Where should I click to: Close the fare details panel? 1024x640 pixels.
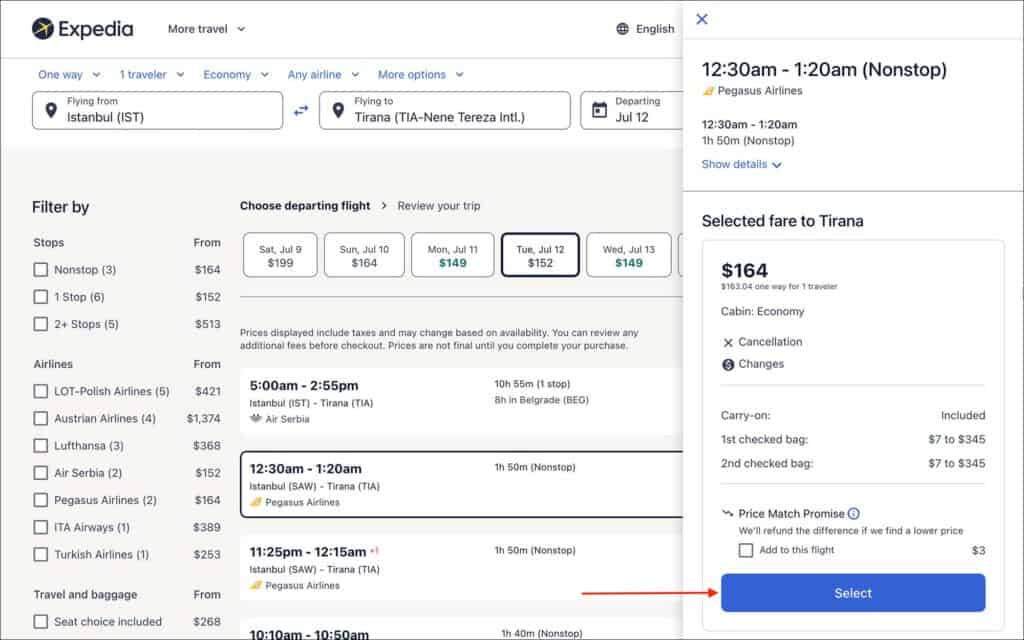[x=702, y=19]
